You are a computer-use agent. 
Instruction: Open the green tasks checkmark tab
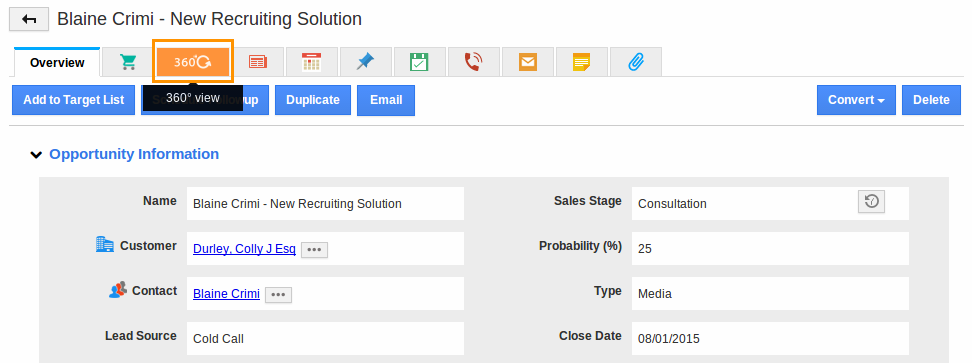pos(420,62)
